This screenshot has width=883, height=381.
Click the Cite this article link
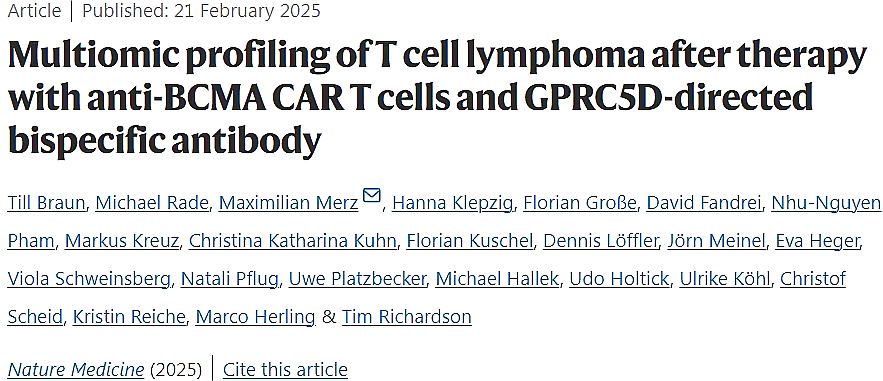tap(286, 370)
